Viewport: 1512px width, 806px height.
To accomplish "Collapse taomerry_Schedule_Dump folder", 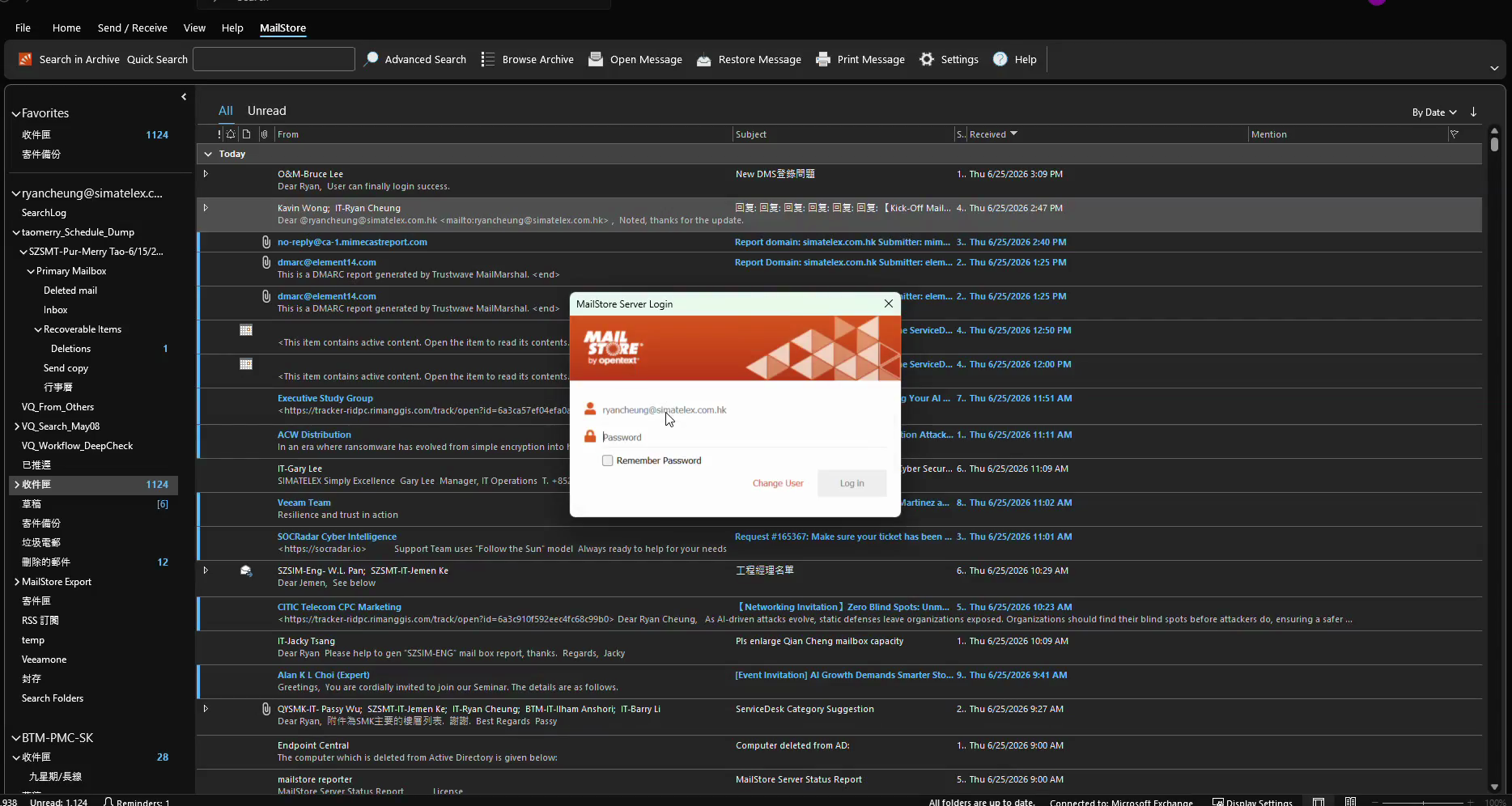I will (16, 232).
